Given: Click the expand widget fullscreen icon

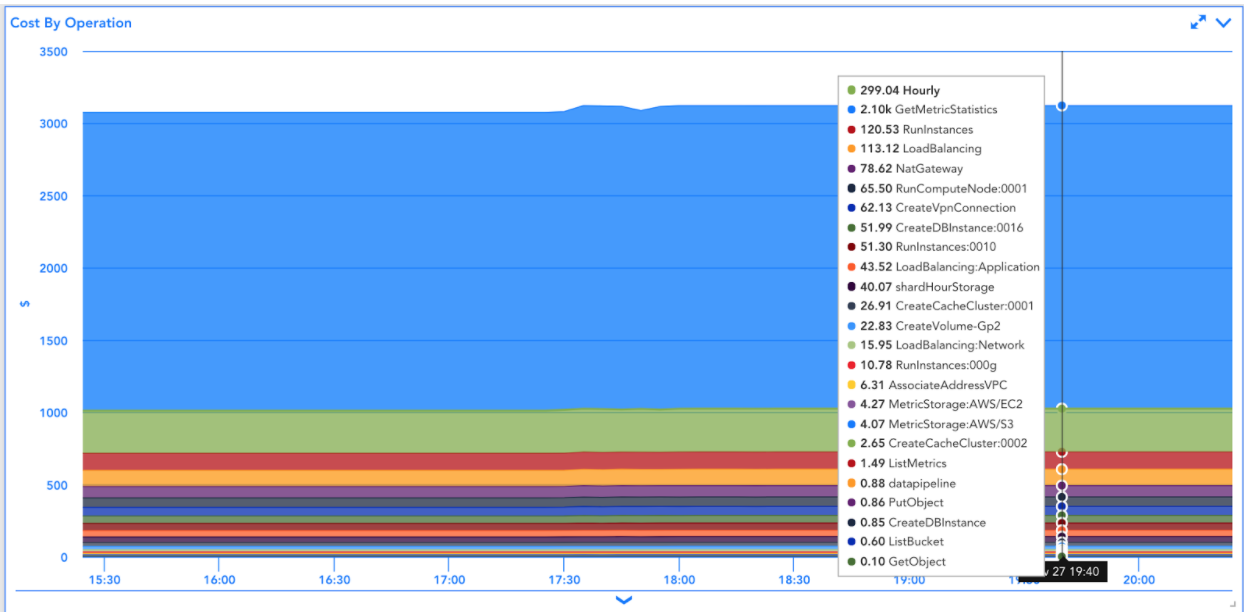Looking at the screenshot, I should pos(1198,22).
